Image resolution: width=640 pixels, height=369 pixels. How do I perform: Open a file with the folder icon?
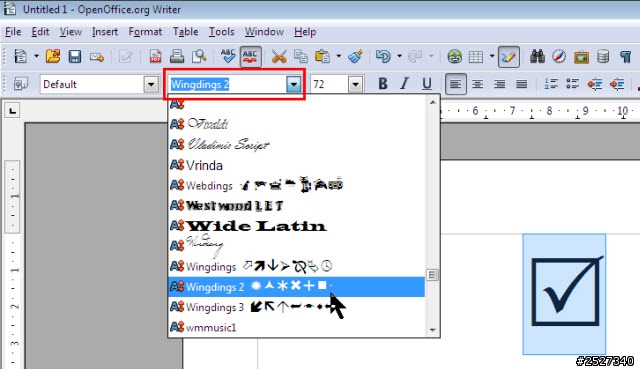[53, 56]
